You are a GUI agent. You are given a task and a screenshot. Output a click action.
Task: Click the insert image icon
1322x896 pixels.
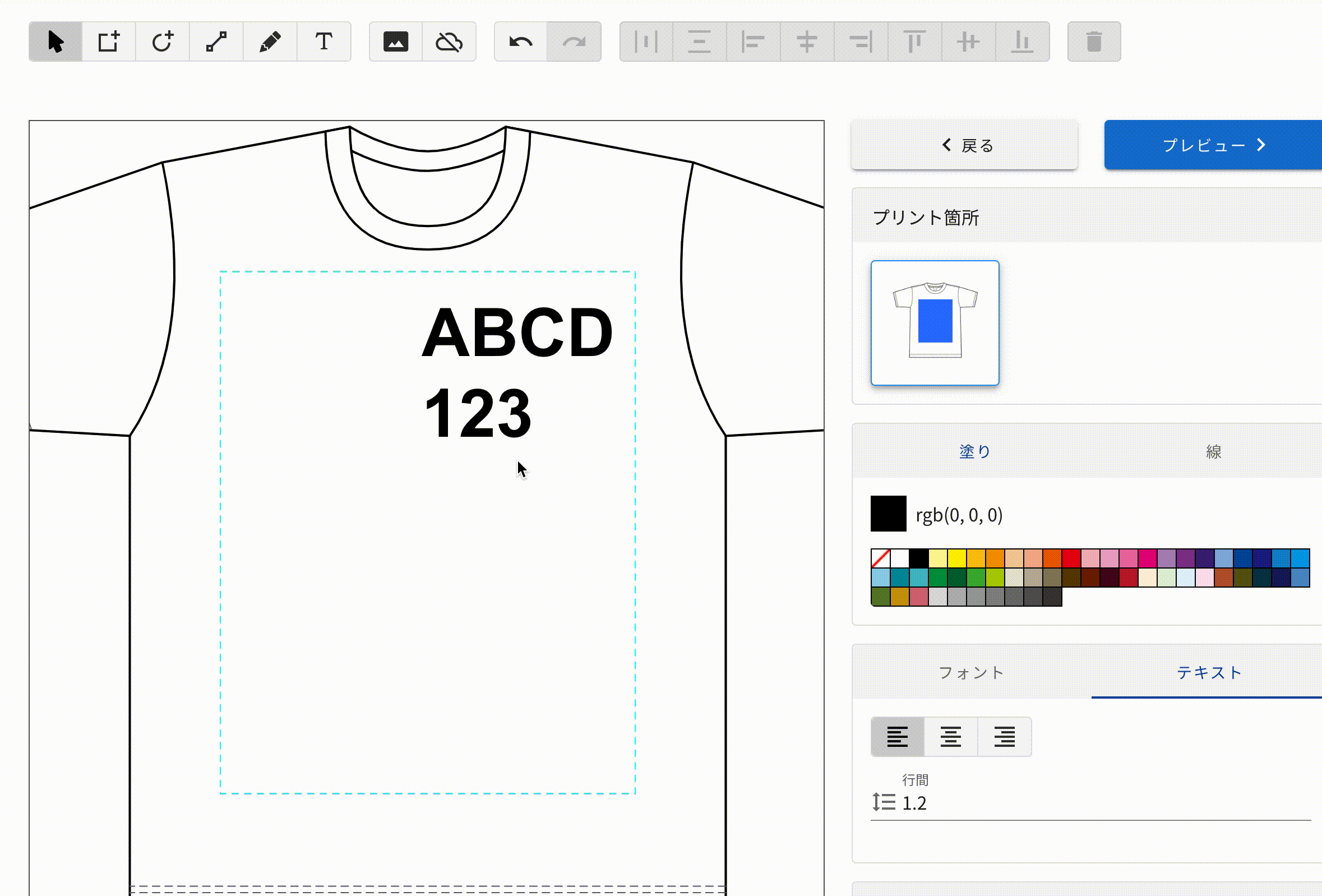395,41
